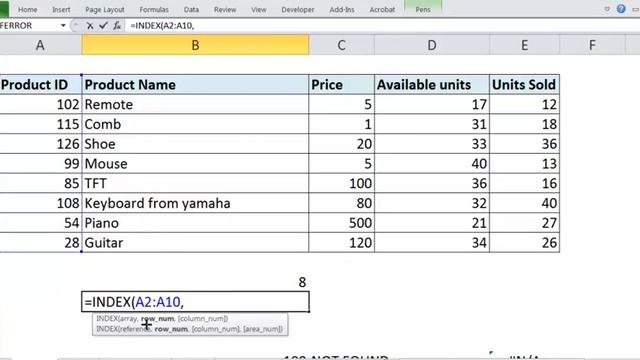
Task: Cancel formula entry with the X icon
Action: (90, 26)
